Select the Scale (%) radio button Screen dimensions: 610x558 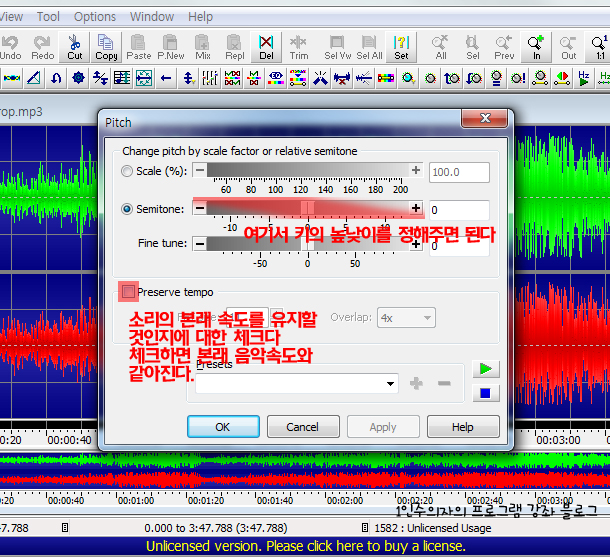(x=126, y=172)
